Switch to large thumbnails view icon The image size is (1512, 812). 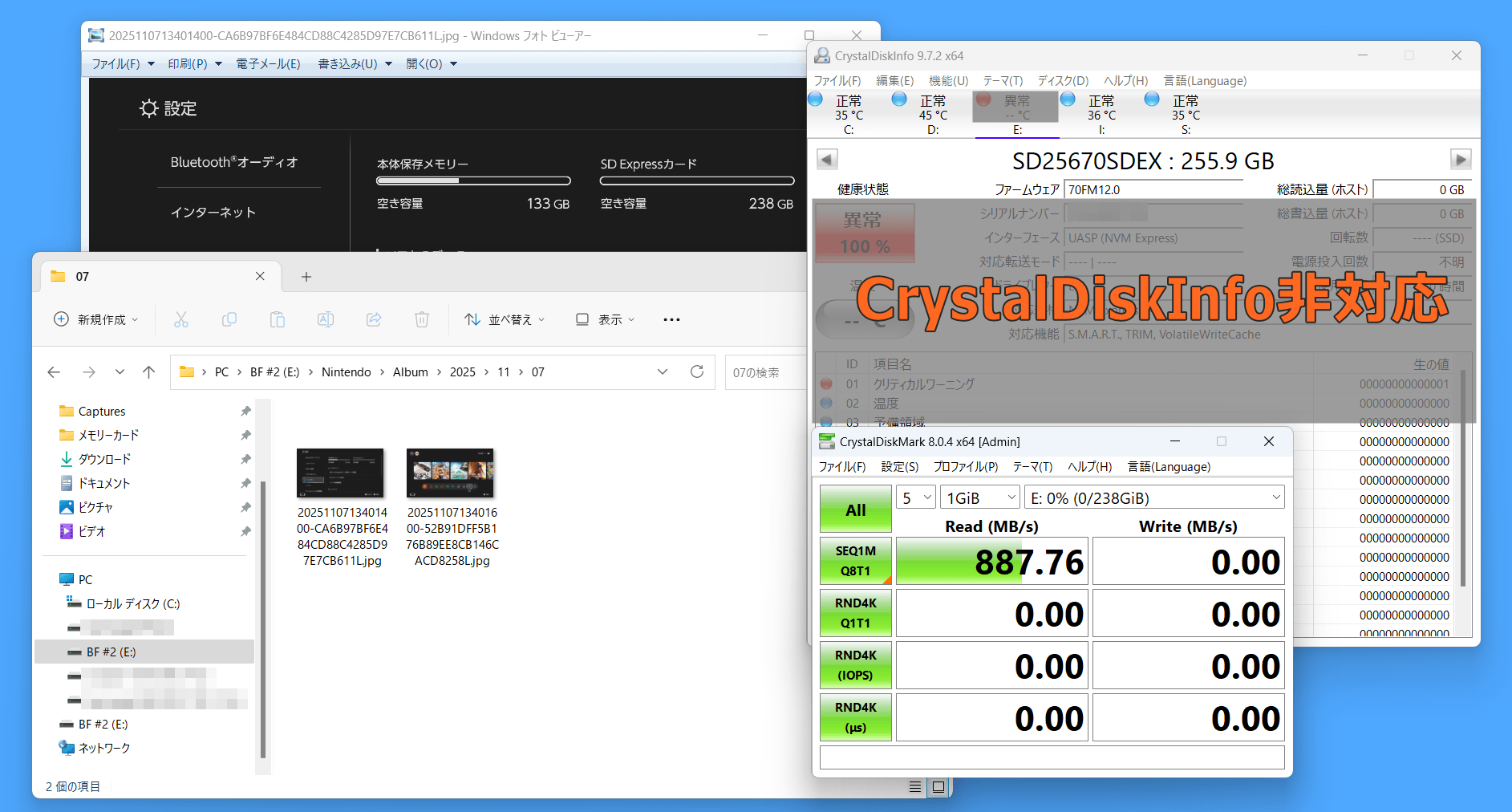coord(938,786)
